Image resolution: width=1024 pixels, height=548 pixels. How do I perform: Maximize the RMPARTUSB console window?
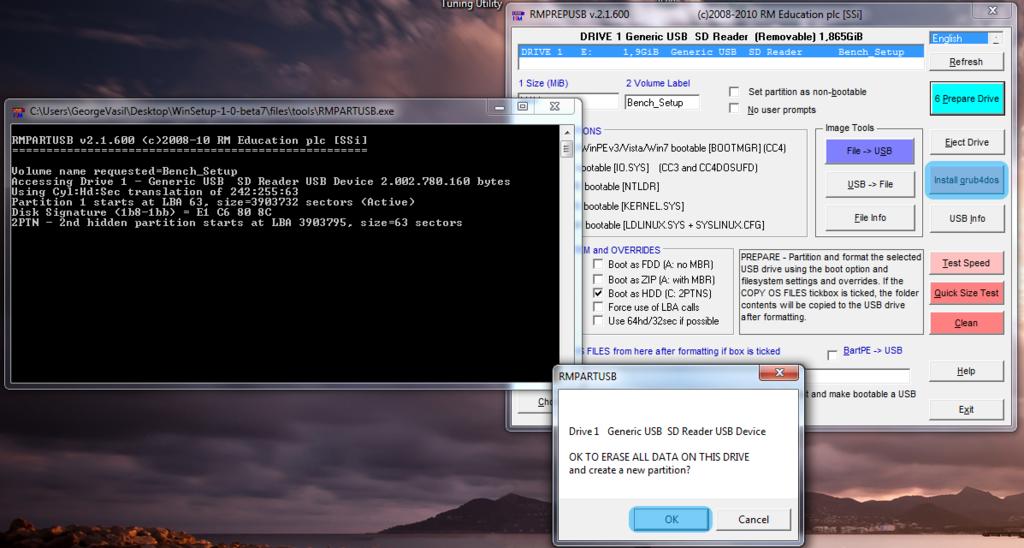pyautogui.click(x=522, y=106)
